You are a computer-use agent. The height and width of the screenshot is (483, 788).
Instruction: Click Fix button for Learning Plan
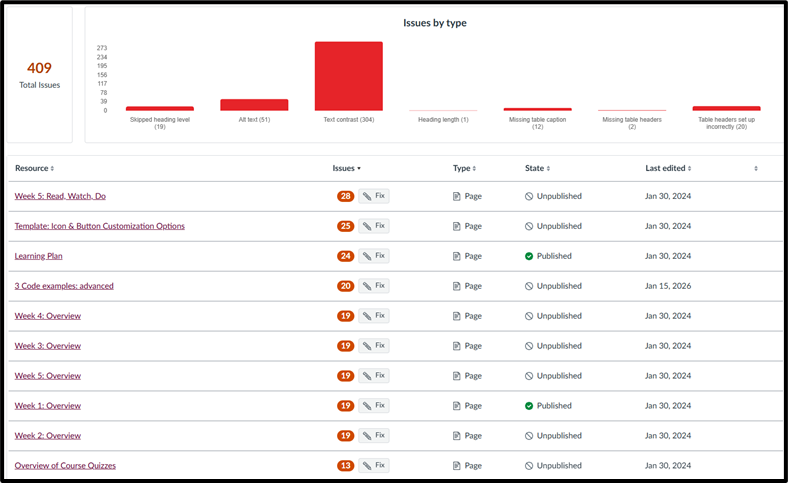coord(374,256)
